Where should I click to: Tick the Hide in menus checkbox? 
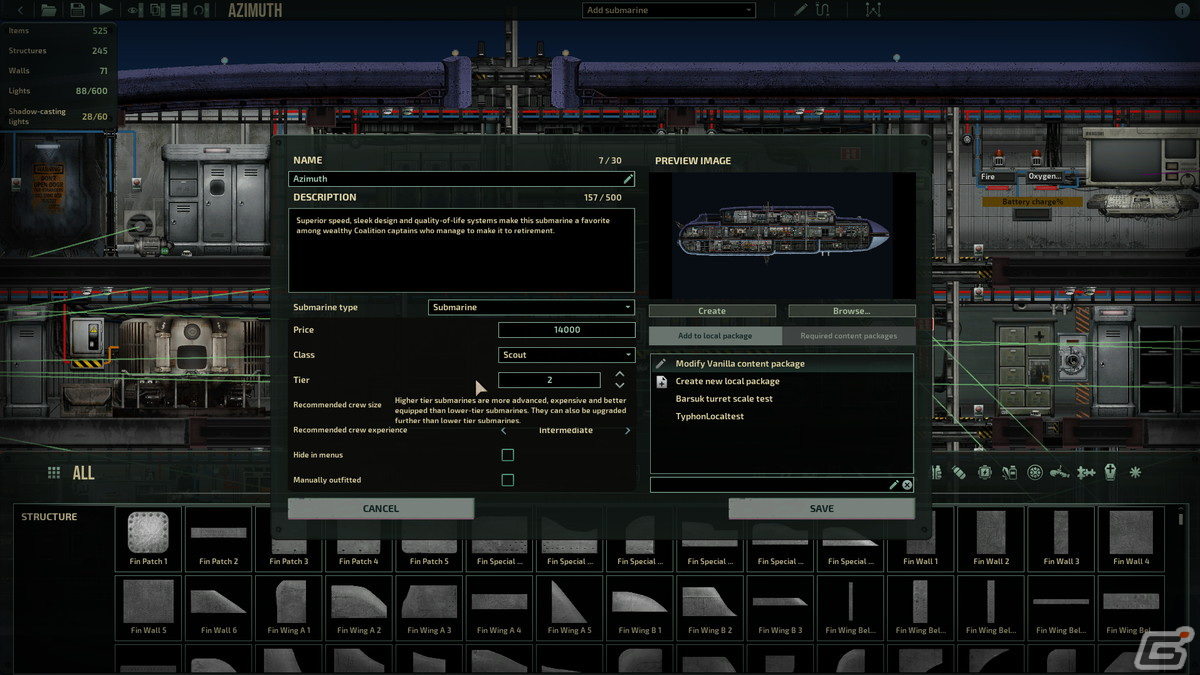tap(507, 455)
